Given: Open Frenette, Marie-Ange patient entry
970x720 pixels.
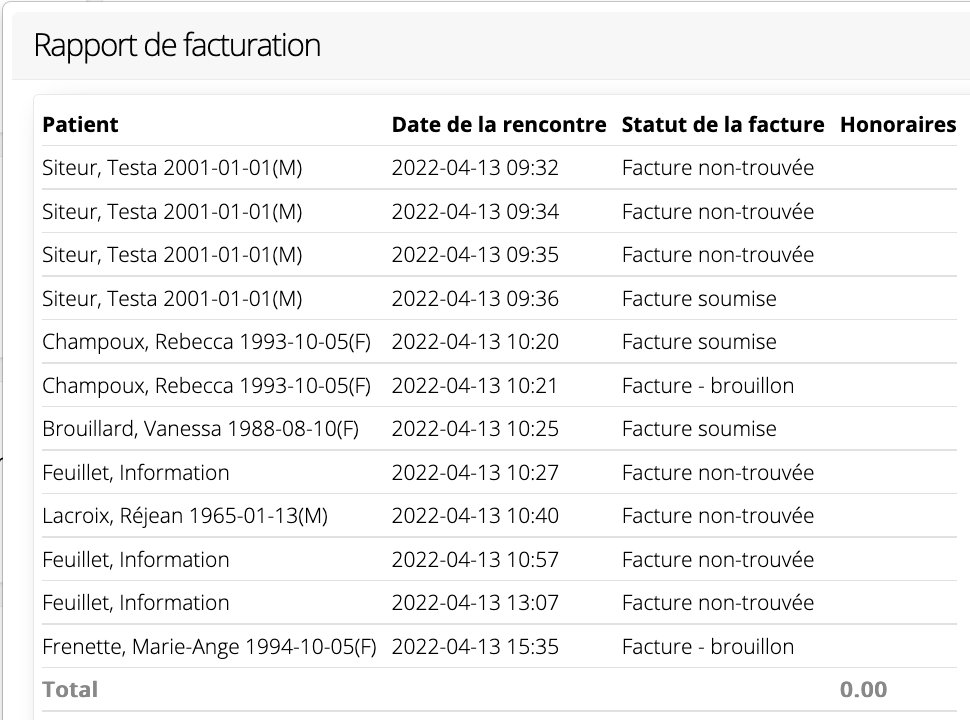Looking at the screenshot, I should click(209, 646).
